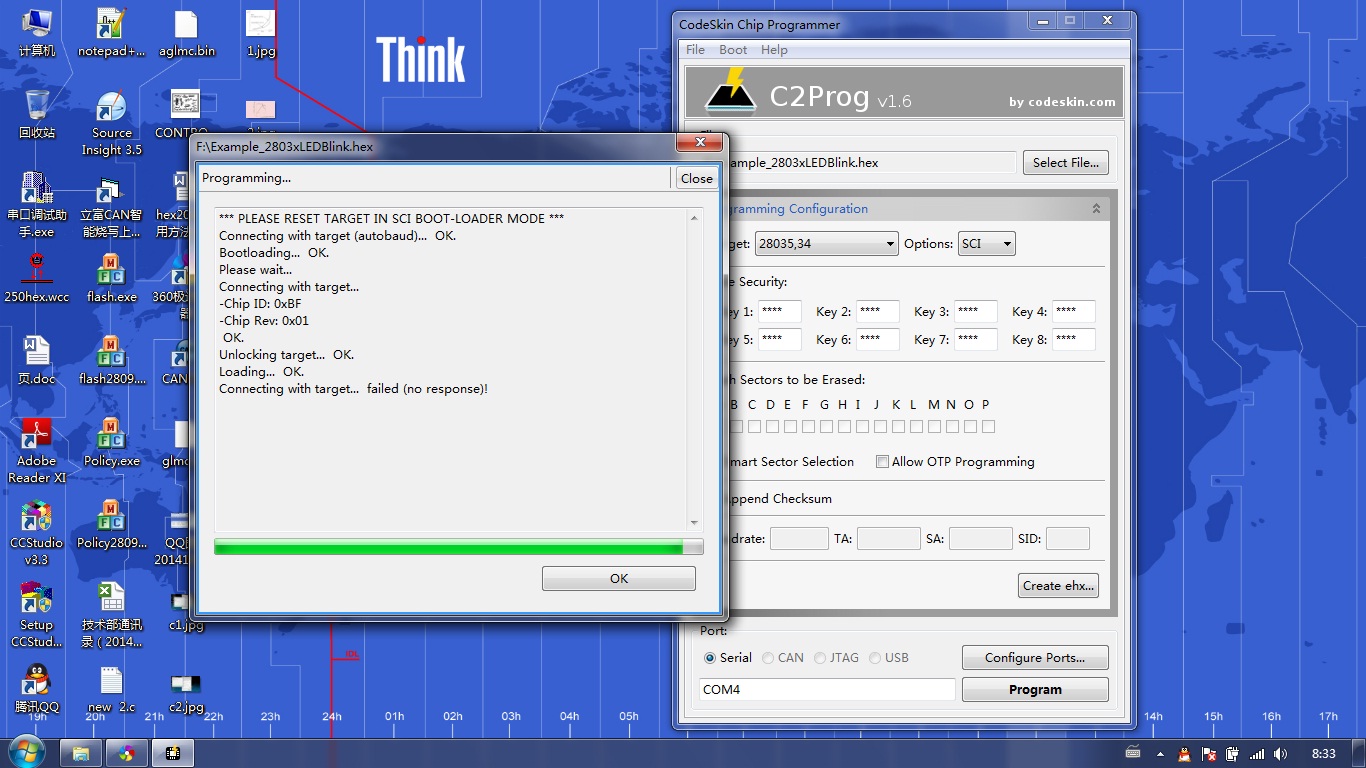The image size is (1366, 768).
Task: Select the 页.doc document icon
Action: 37,360
